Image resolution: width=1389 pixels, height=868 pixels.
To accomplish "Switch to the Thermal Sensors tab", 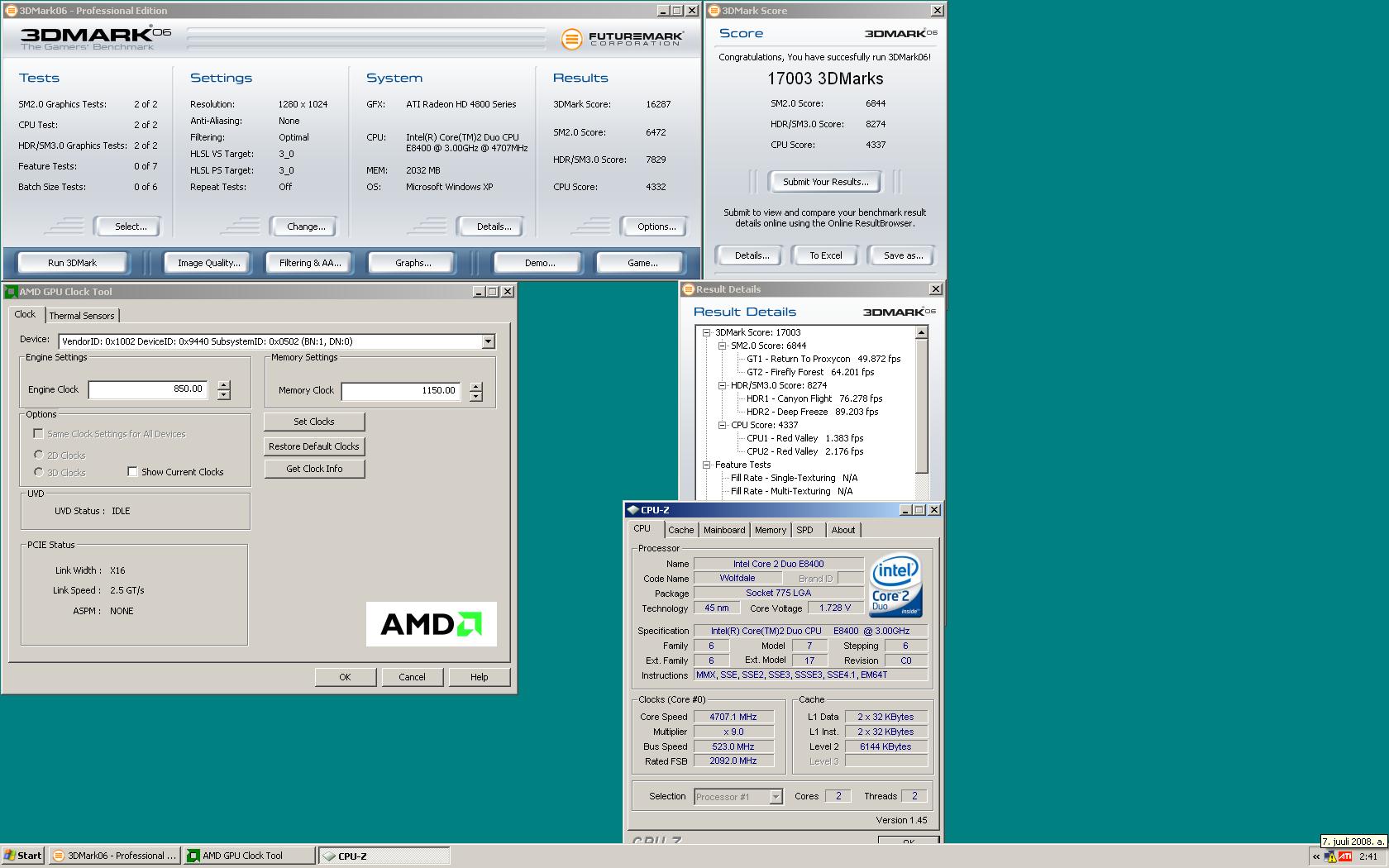I will point(82,316).
